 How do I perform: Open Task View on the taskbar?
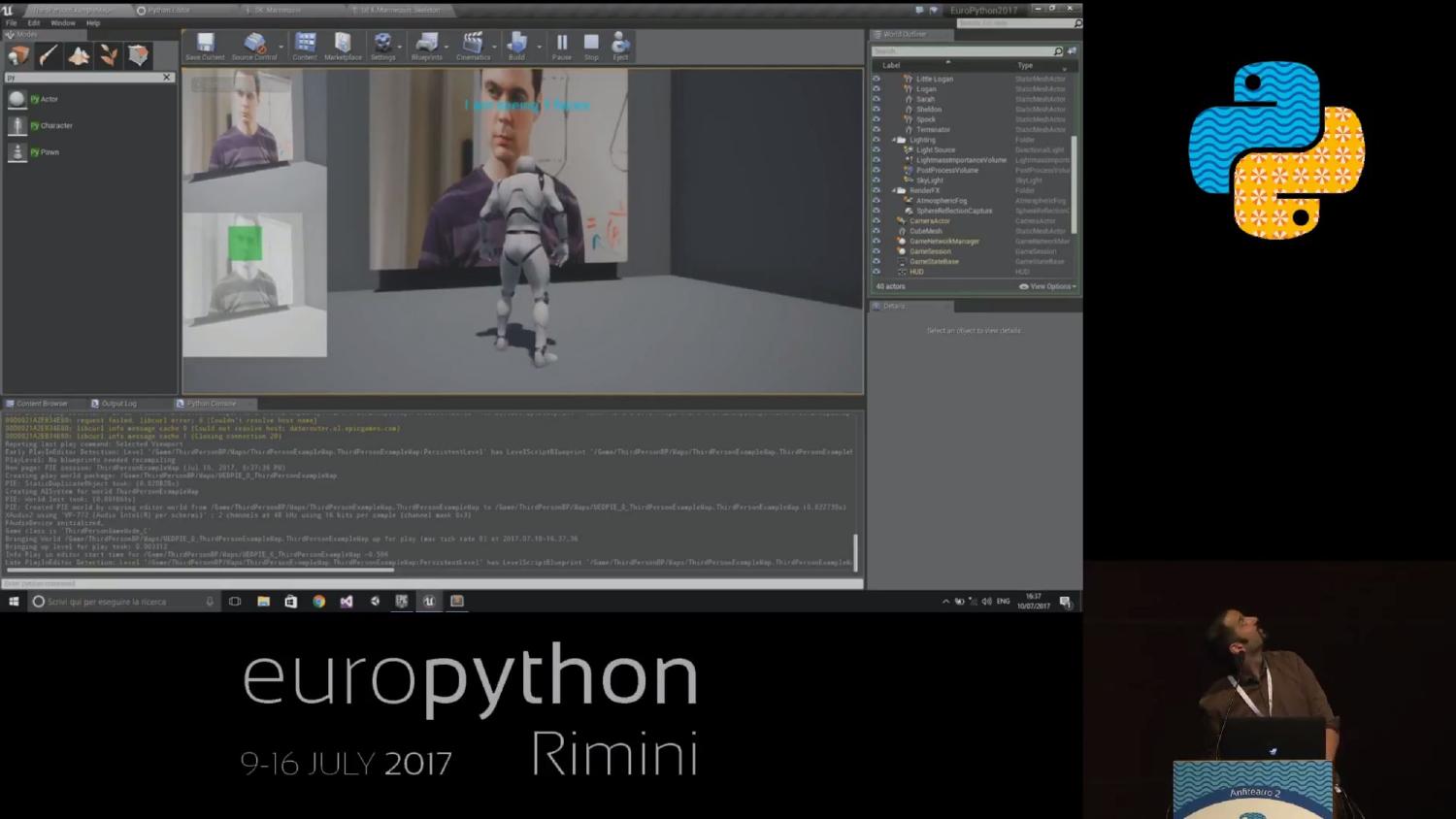[235, 602]
